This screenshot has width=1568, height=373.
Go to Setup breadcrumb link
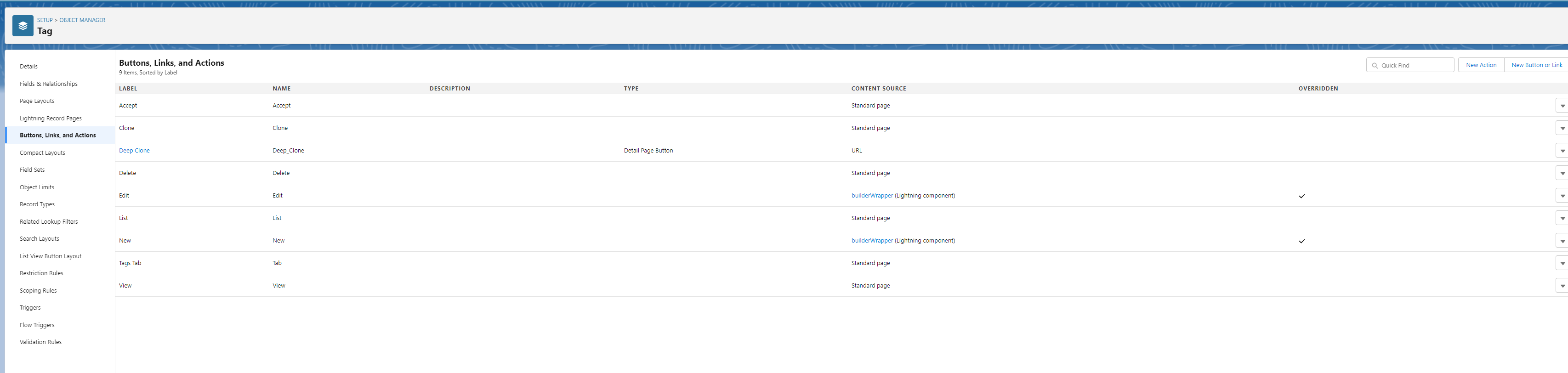point(45,20)
